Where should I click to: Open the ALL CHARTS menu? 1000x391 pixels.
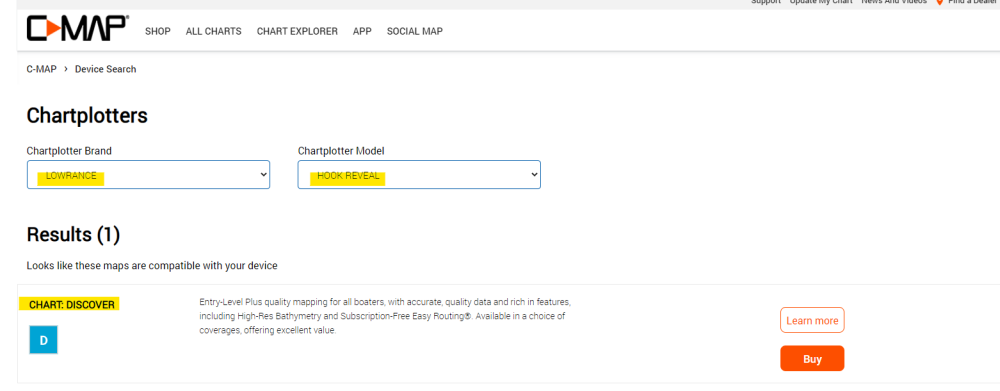pyautogui.click(x=214, y=31)
